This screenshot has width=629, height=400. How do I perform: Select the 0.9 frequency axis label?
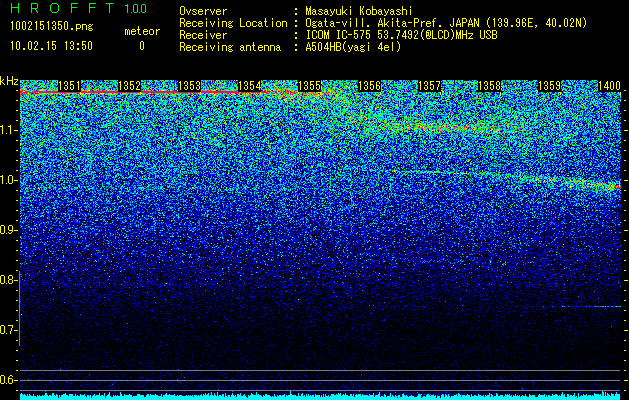(8, 230)
